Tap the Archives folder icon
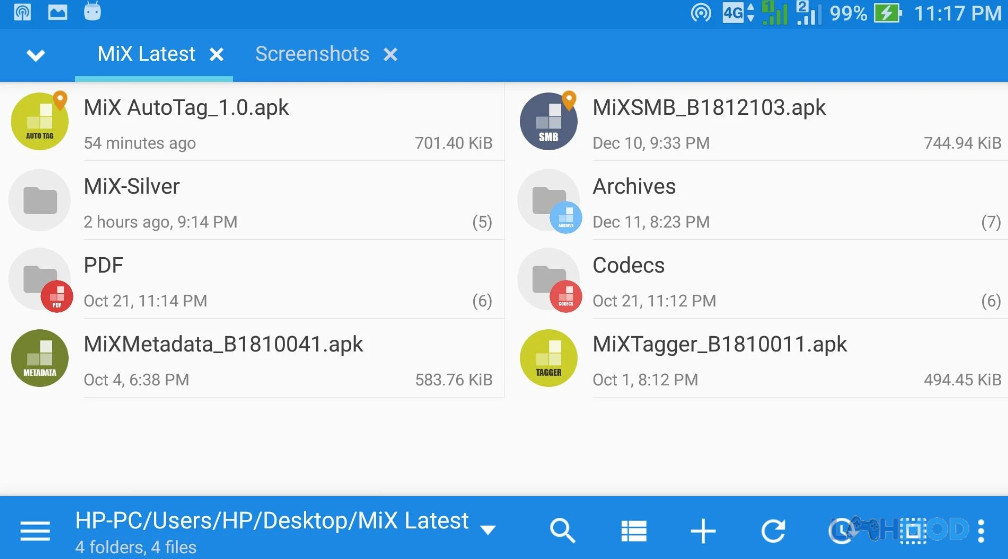The image size is (1008, 559). (548, 200)
